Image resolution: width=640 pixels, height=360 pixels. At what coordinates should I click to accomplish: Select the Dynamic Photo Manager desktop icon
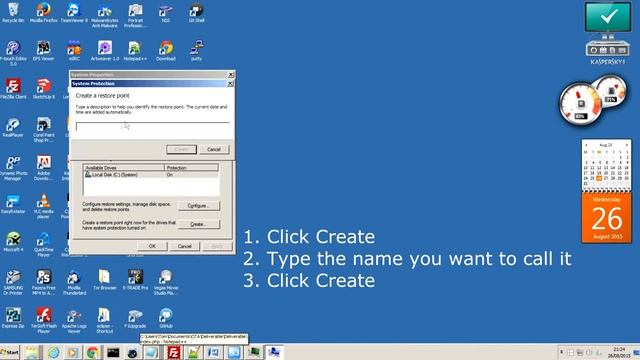point(13,168)
